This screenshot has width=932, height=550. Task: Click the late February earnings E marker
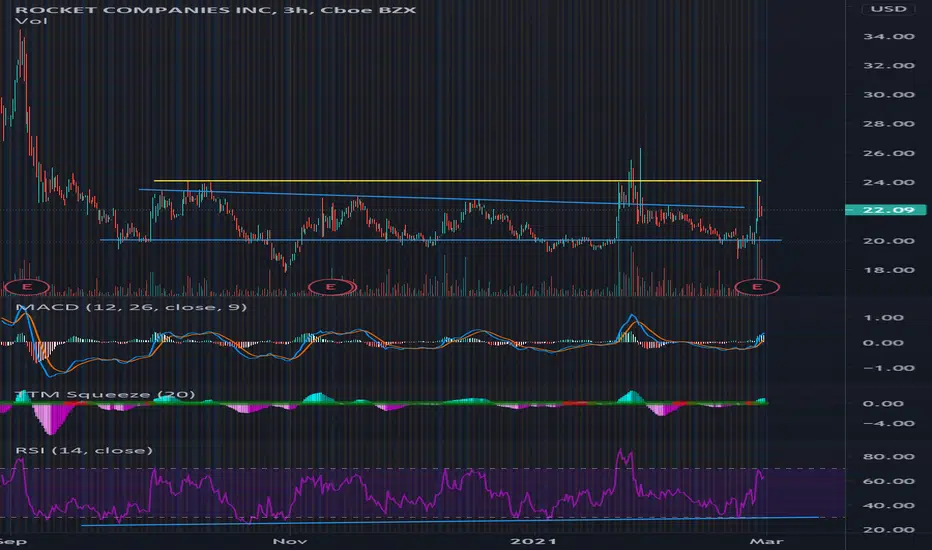tap(757, 287)
